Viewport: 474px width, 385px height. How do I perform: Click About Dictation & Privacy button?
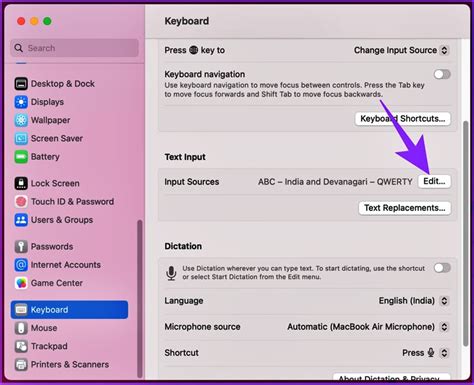[x=392, y=377]
